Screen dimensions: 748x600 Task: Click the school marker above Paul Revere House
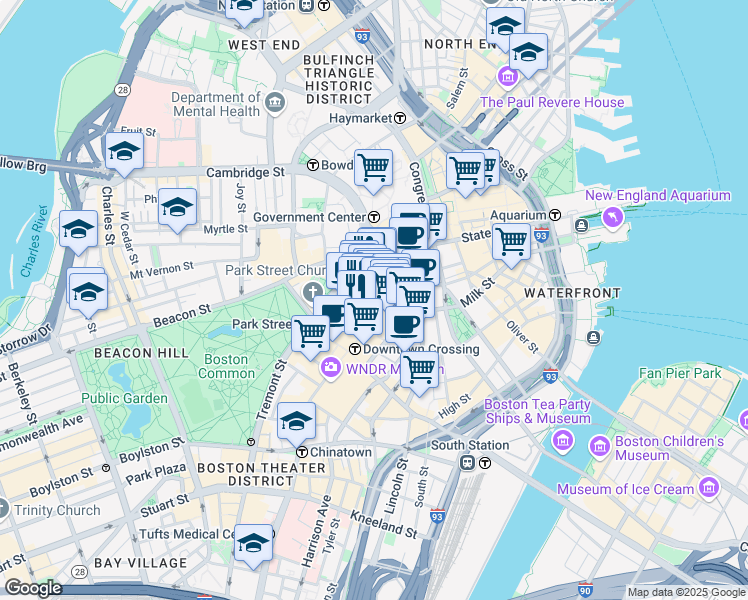coord(528,53)
